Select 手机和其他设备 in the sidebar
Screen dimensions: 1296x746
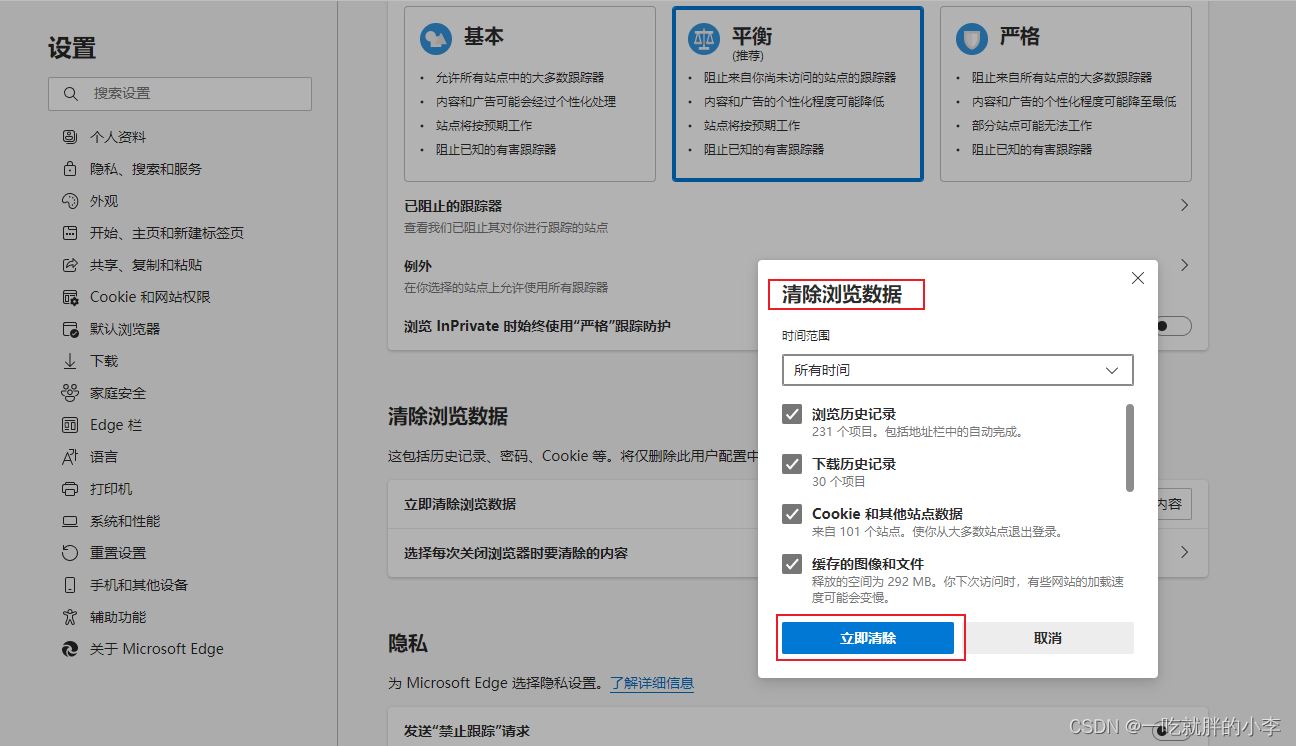coord(139,585)
